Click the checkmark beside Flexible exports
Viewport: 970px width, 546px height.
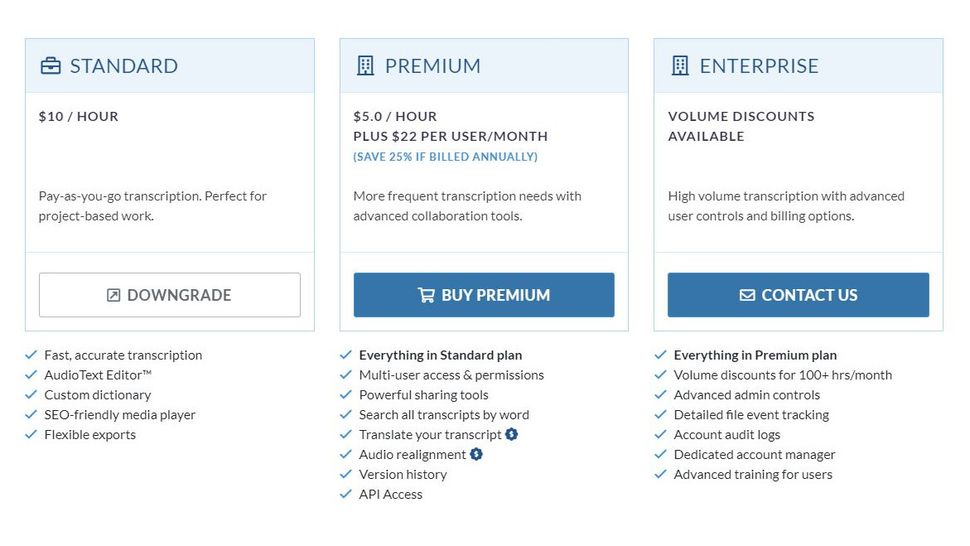[x=31, y=434]
